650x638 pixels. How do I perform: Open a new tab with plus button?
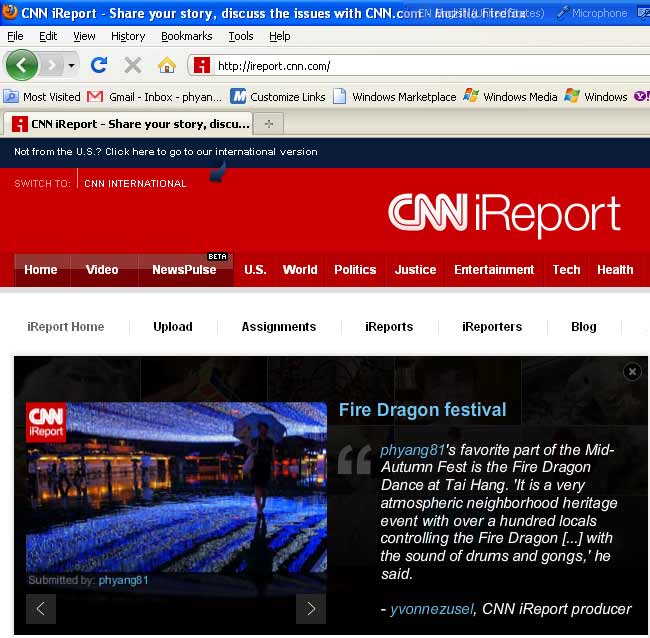269,124
